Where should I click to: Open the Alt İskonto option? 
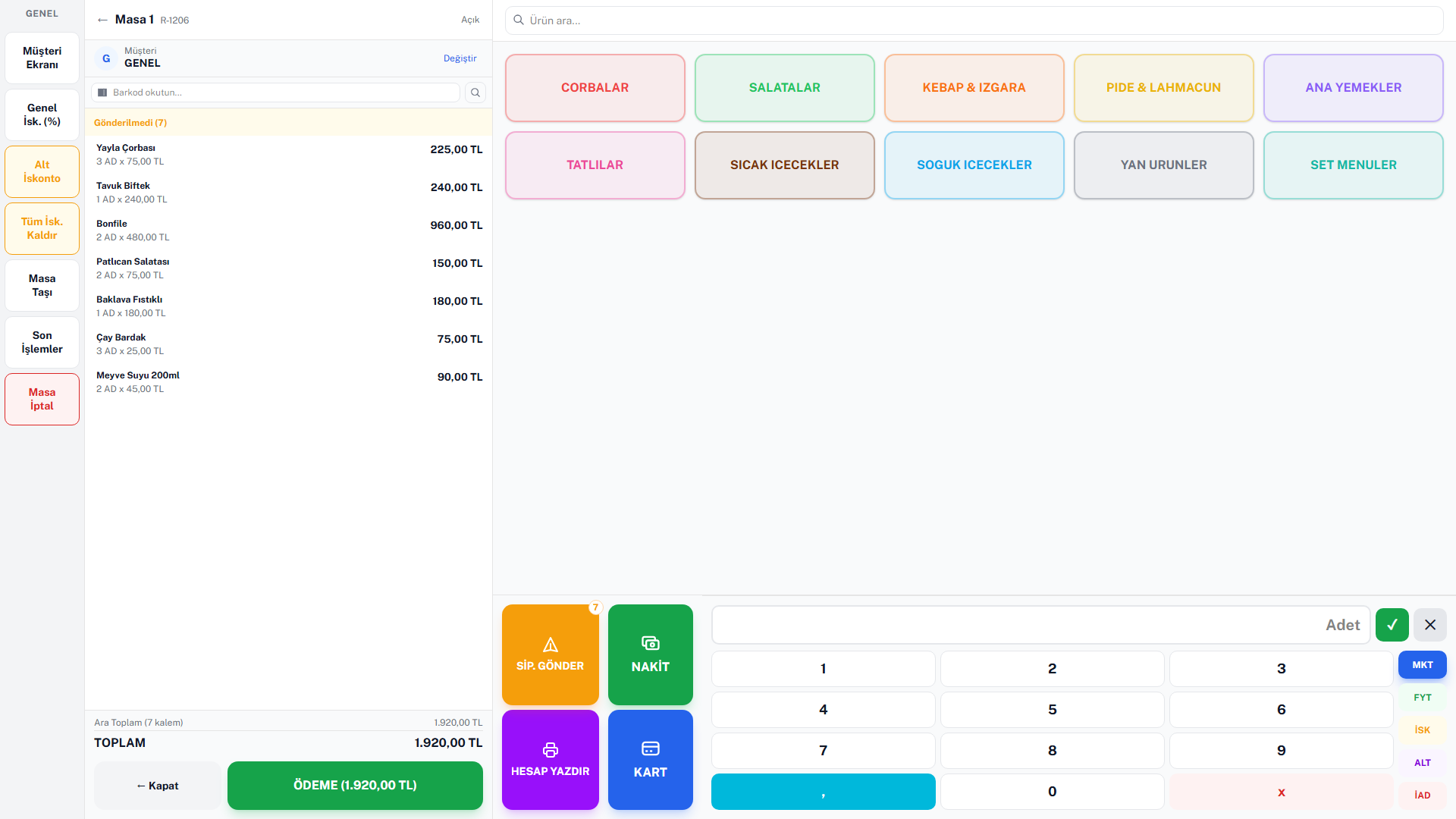(42, 171)
